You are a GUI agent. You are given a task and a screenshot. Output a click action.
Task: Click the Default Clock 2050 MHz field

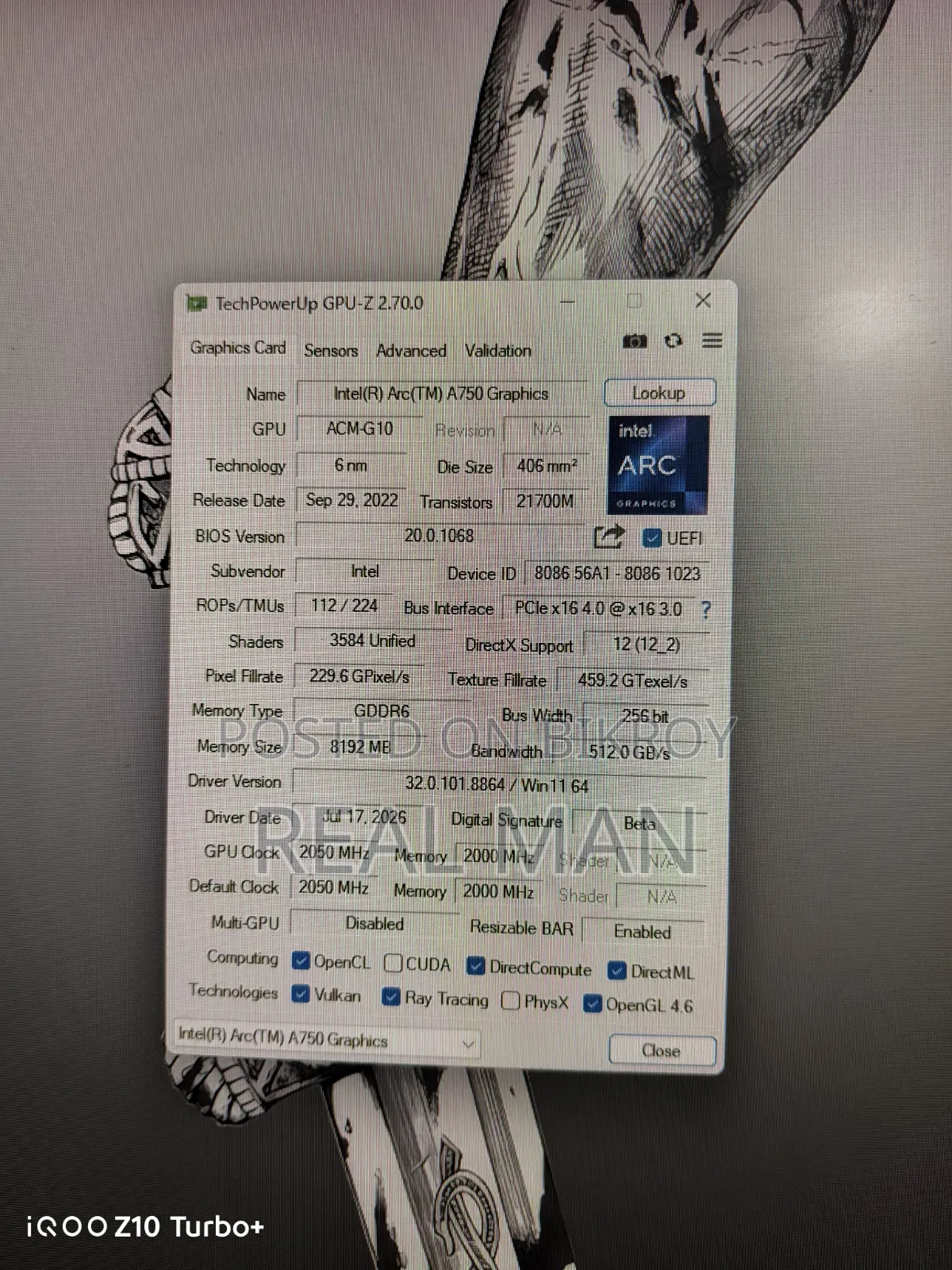pos(334,887)
